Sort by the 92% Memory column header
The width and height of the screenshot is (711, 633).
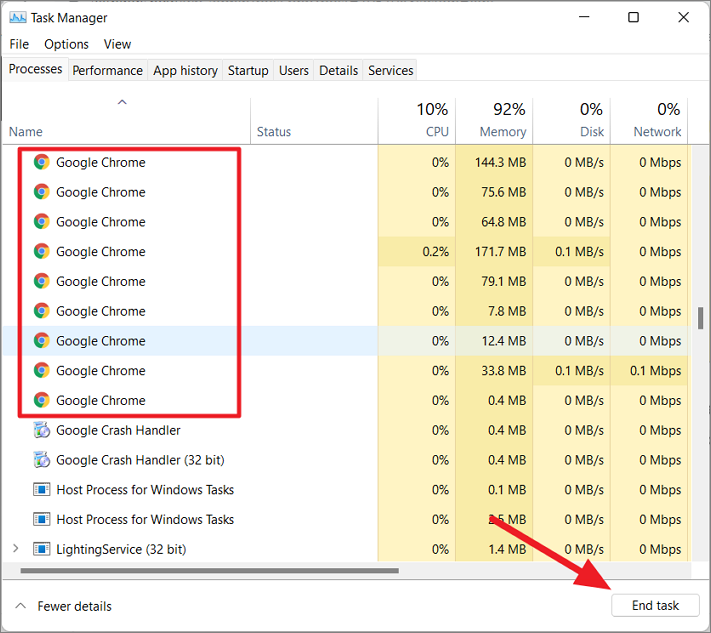[494, 121]
